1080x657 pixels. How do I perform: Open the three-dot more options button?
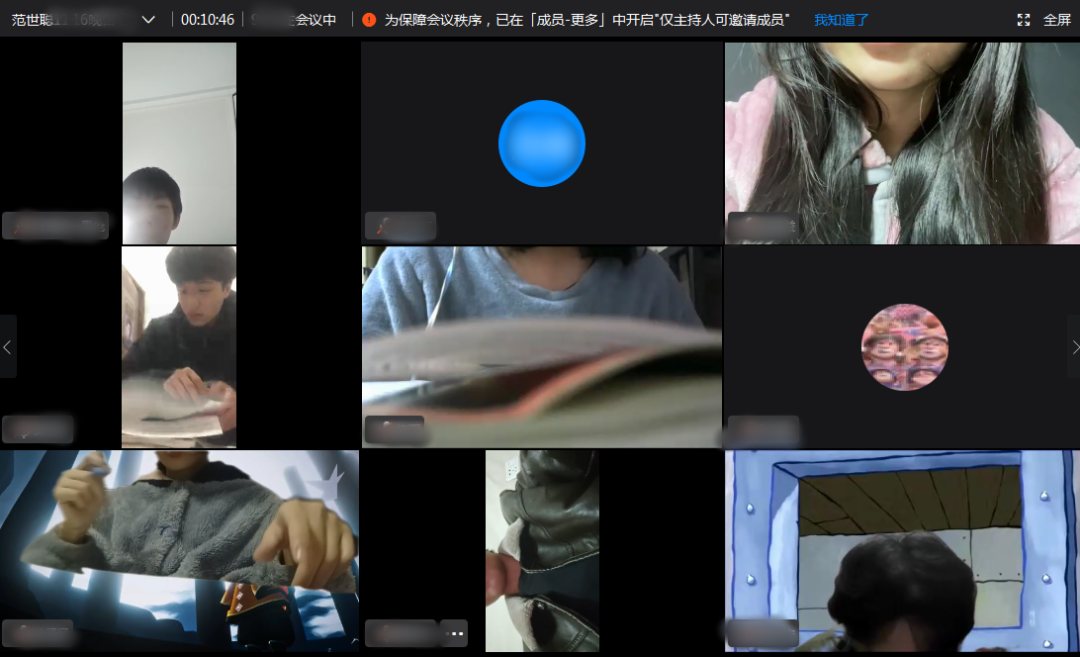coord(453,633)
